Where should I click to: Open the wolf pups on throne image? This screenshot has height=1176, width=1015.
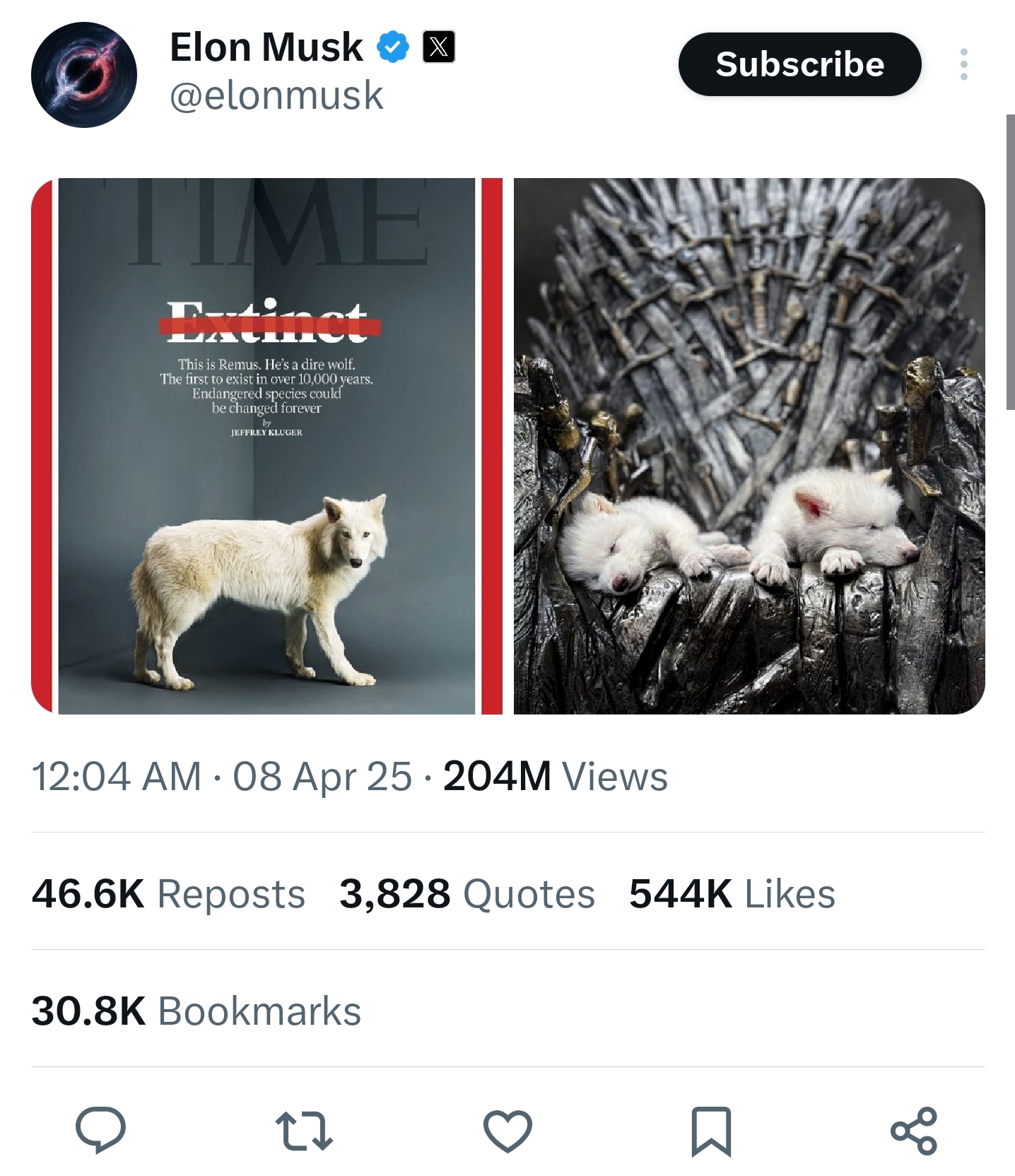coord(749,446)
